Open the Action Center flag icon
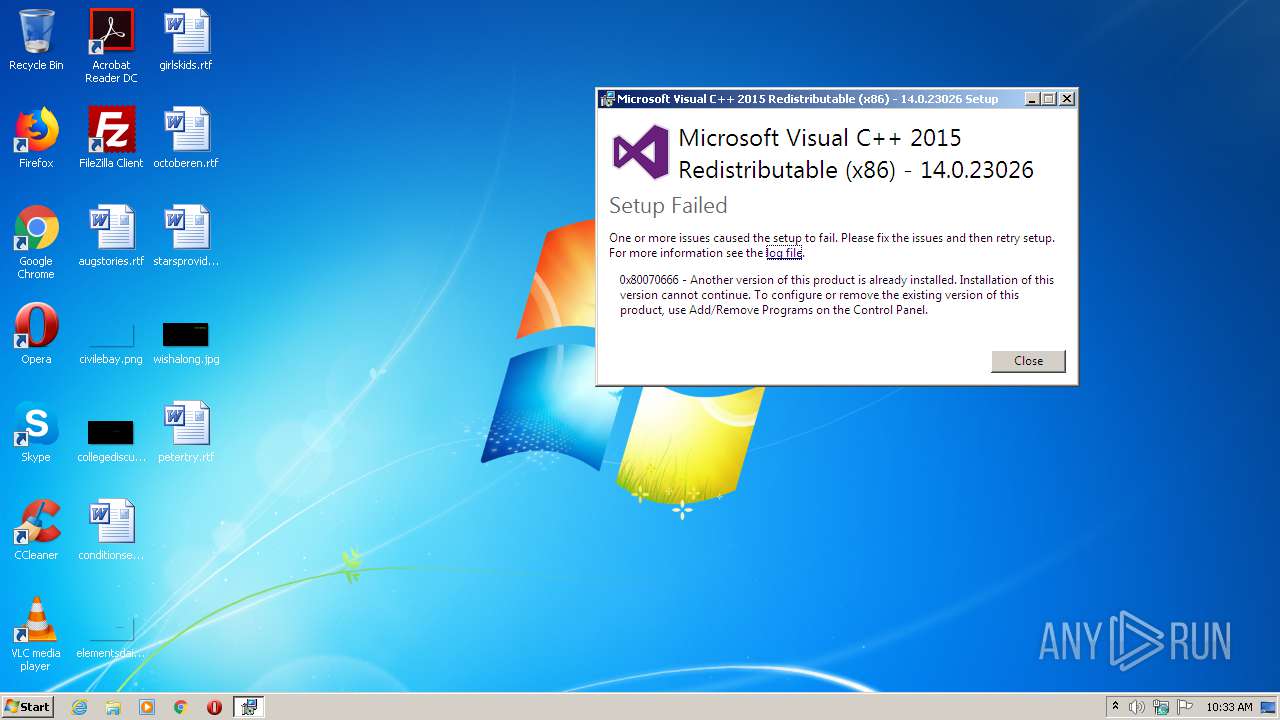Viewport: 1280px width, 720px height. (x=1185, y=707)
